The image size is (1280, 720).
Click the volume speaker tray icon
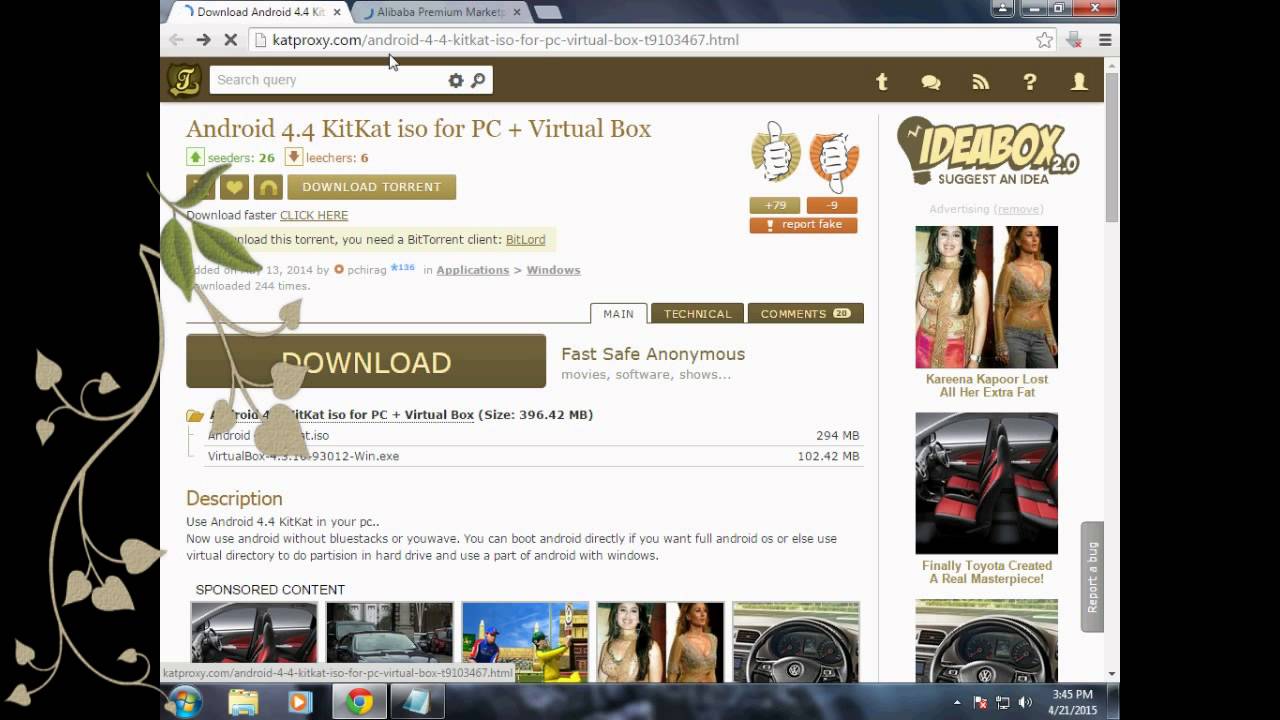coord(1026,703)
